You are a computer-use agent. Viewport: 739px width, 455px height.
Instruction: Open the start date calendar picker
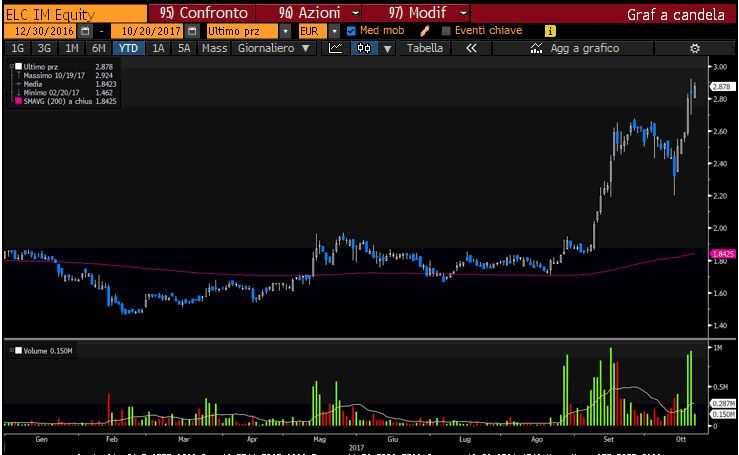coord(85,31)
